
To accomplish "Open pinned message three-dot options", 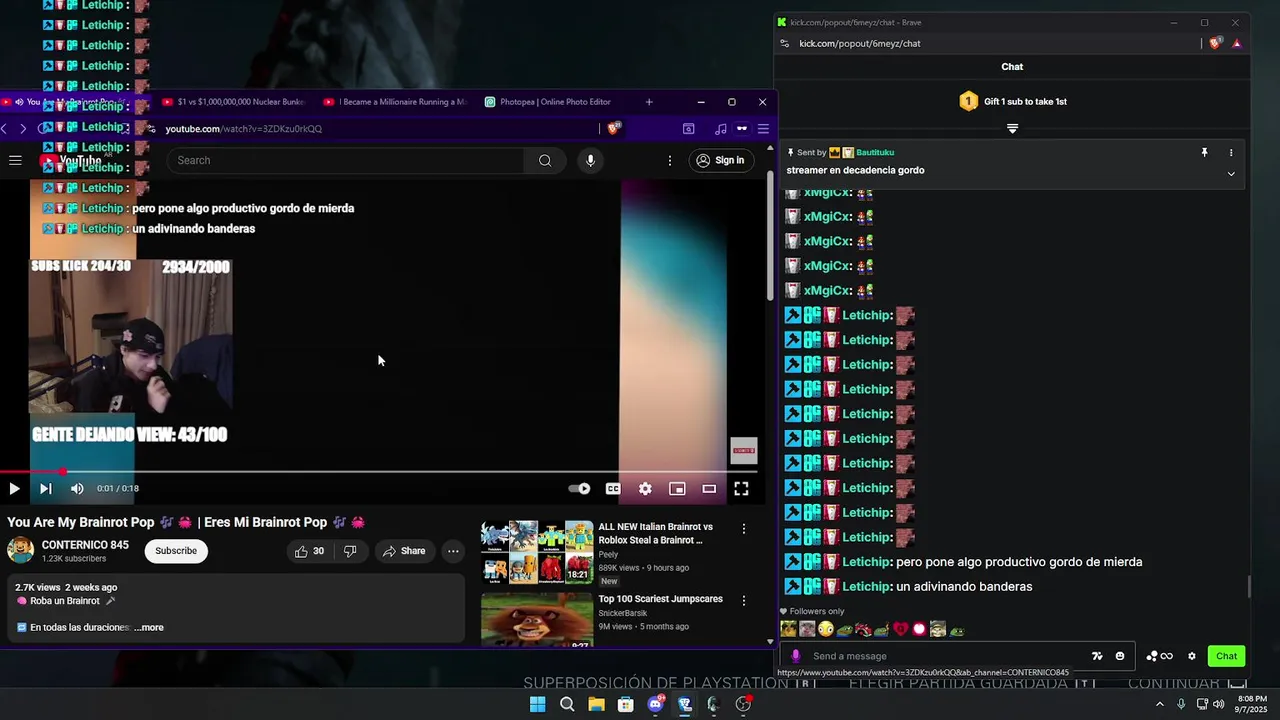I will click(1231, 153).
